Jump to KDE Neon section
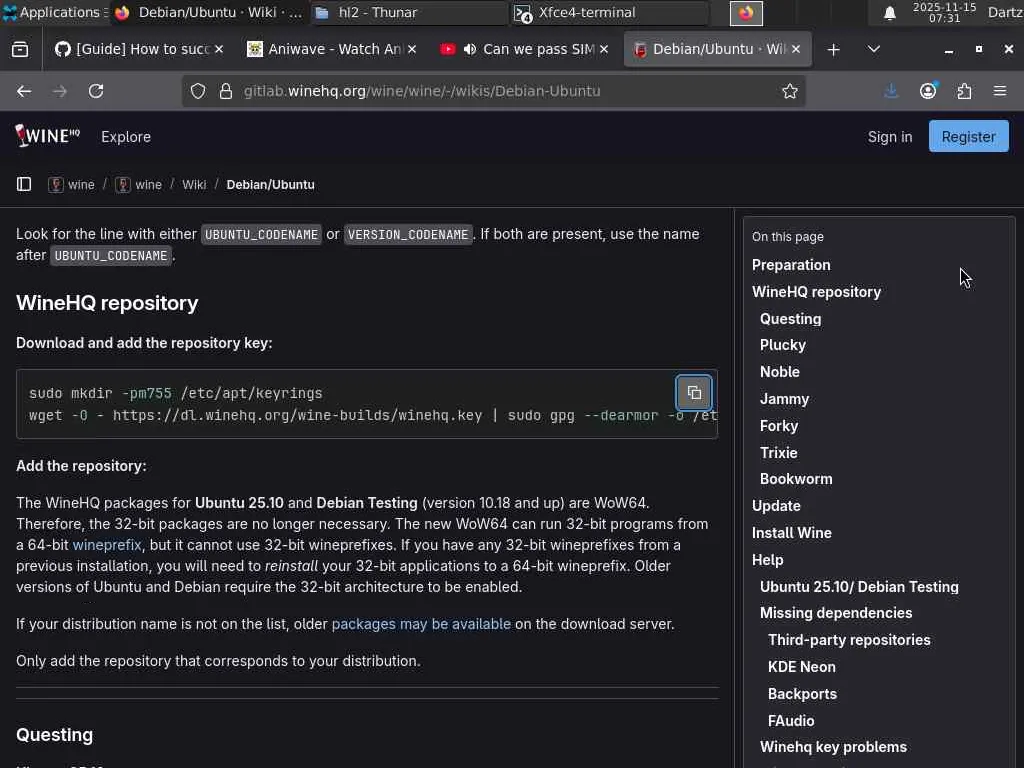 801,667
